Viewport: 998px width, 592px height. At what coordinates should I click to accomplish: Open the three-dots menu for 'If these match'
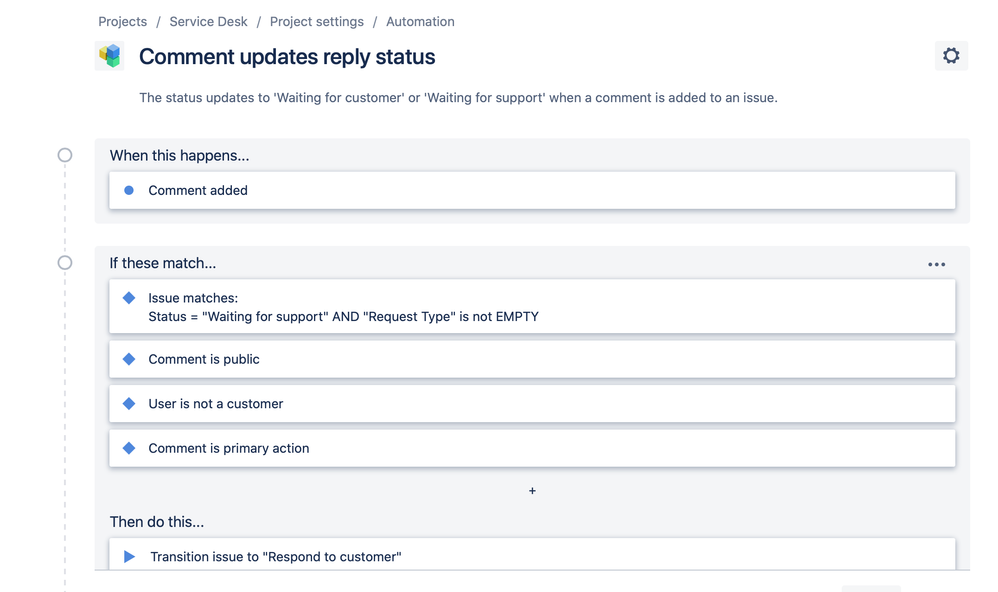pos(936,264)
